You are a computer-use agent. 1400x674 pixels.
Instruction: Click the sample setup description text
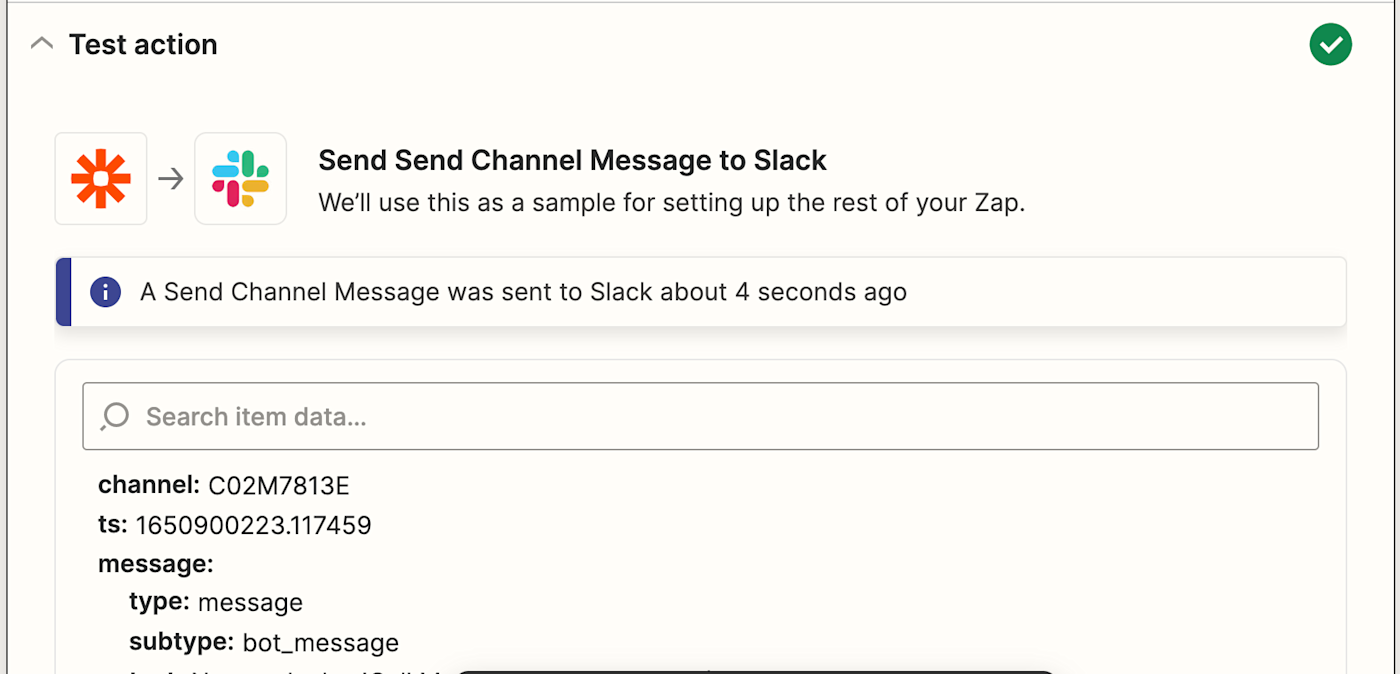(x=671, y=203)
